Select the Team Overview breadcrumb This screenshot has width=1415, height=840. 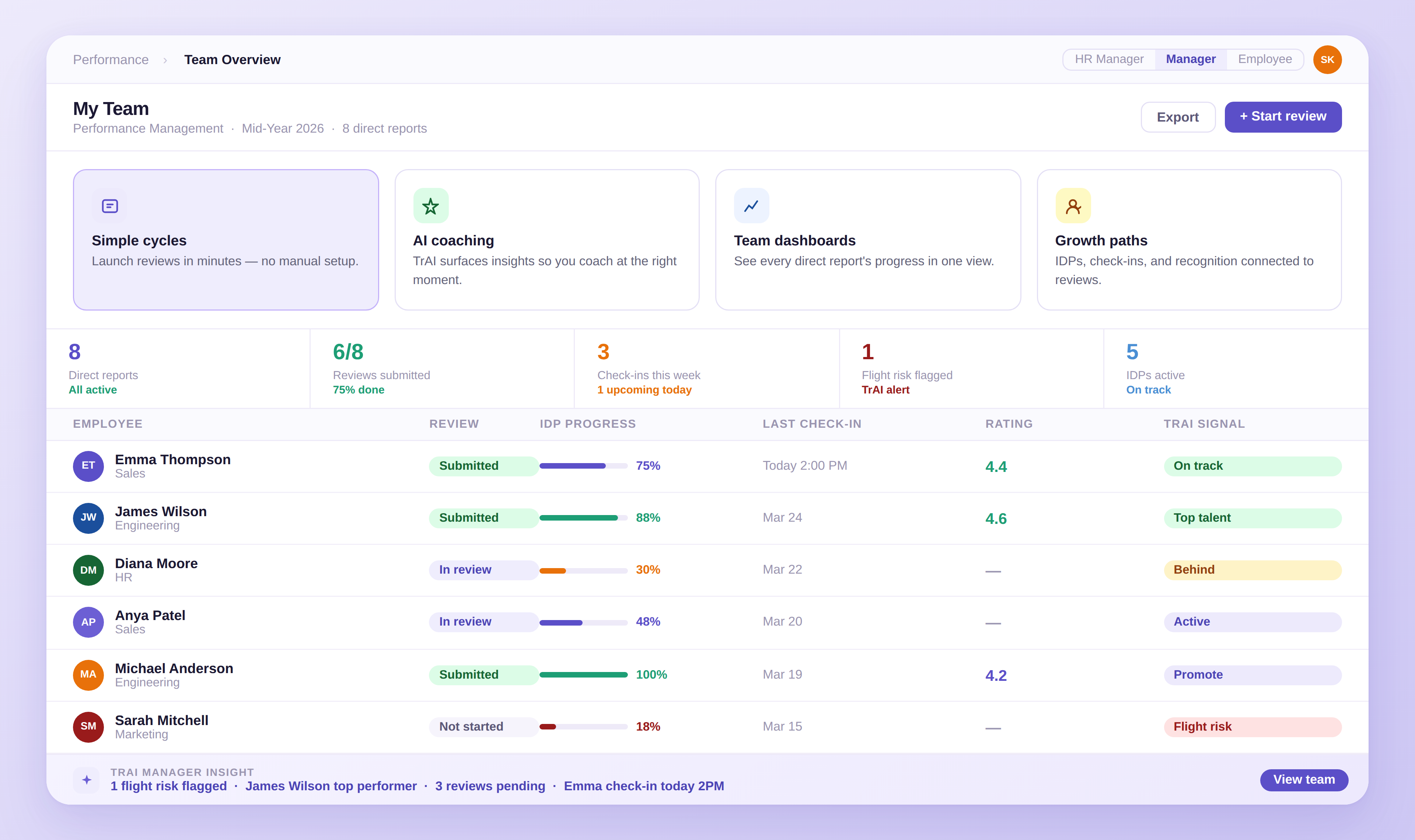click(232, 60)
